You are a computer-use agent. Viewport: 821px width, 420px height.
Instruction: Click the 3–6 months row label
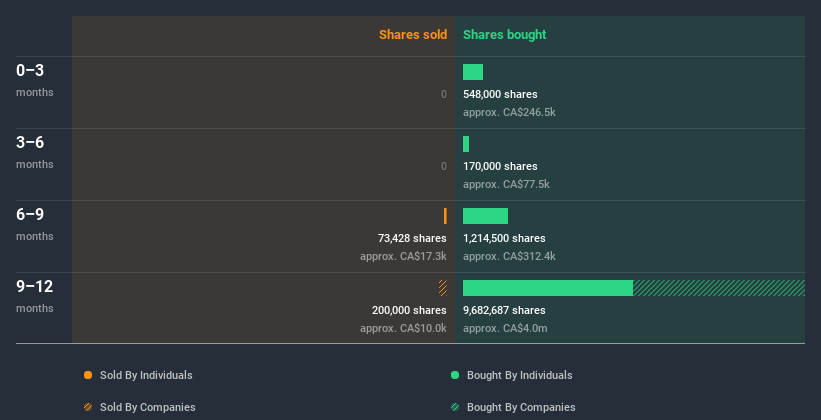tap(35, 152)
